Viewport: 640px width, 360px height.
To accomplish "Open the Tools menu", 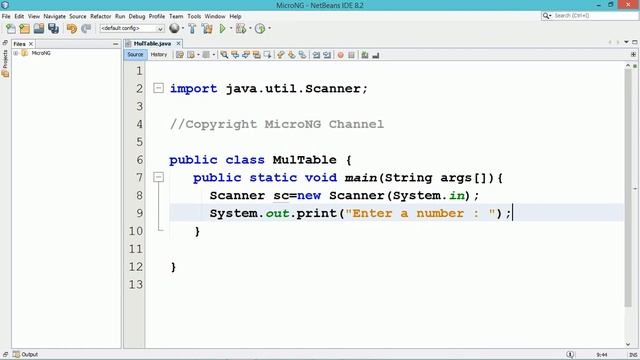I will 194,16.
